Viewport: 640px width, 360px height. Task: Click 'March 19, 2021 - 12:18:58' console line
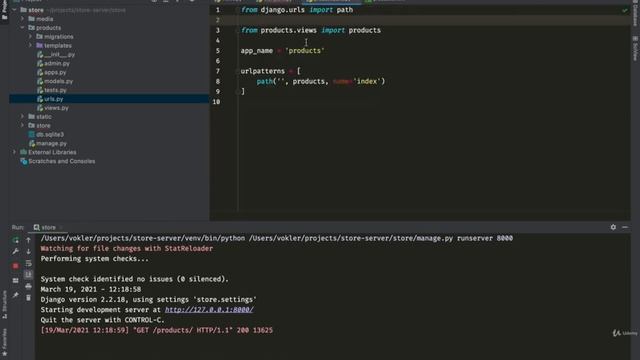(x=91, y=289)
